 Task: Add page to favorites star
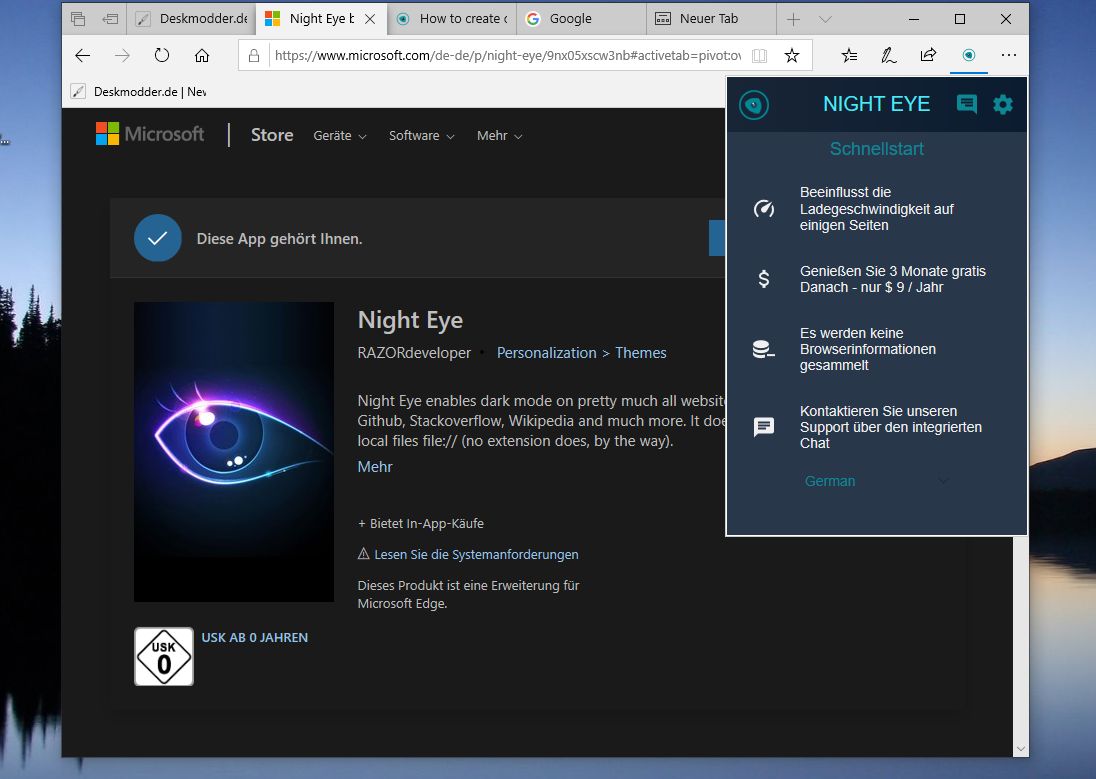pos(791,55)
